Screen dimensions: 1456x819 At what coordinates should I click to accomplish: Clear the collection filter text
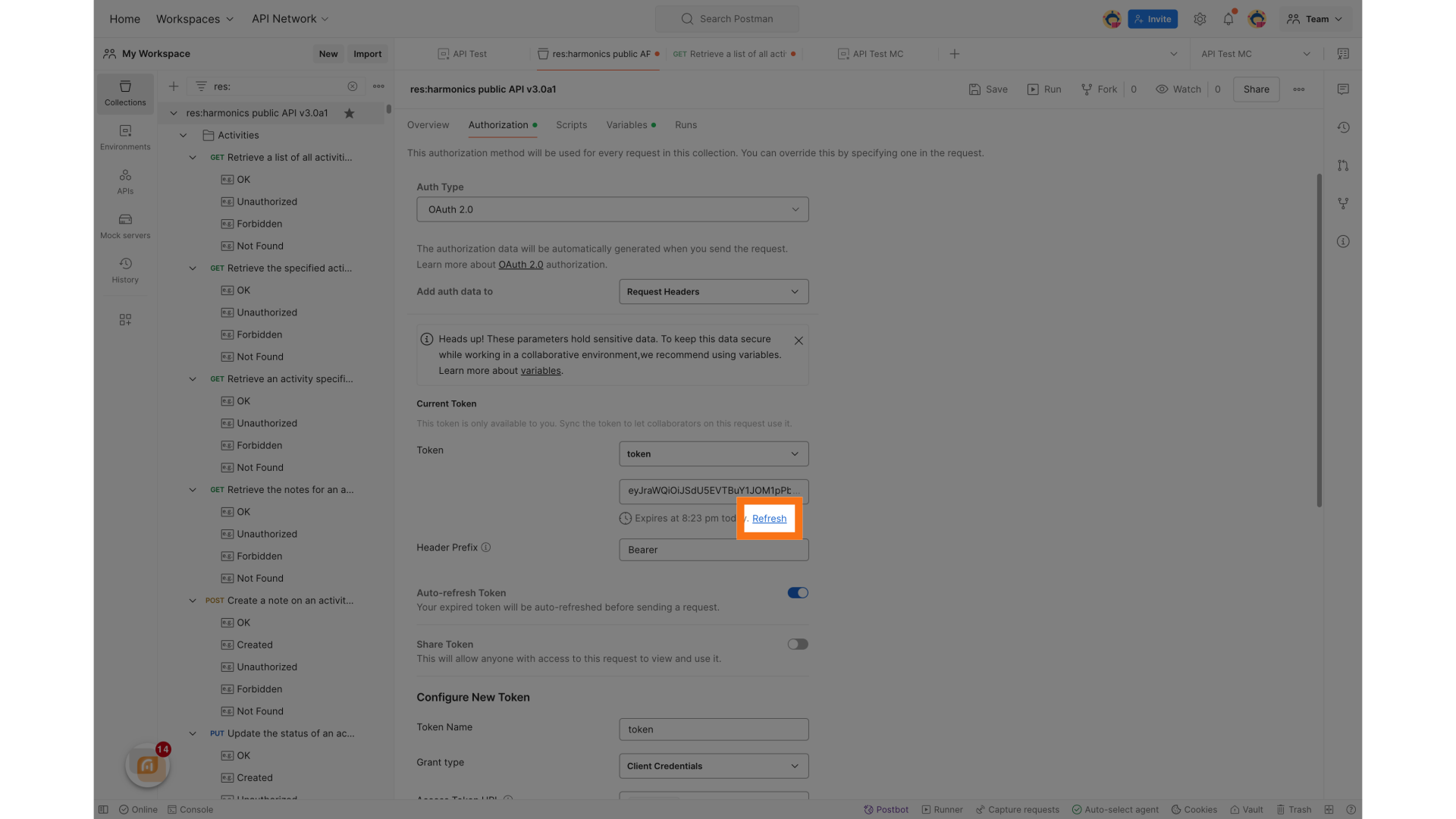point(353,86)
